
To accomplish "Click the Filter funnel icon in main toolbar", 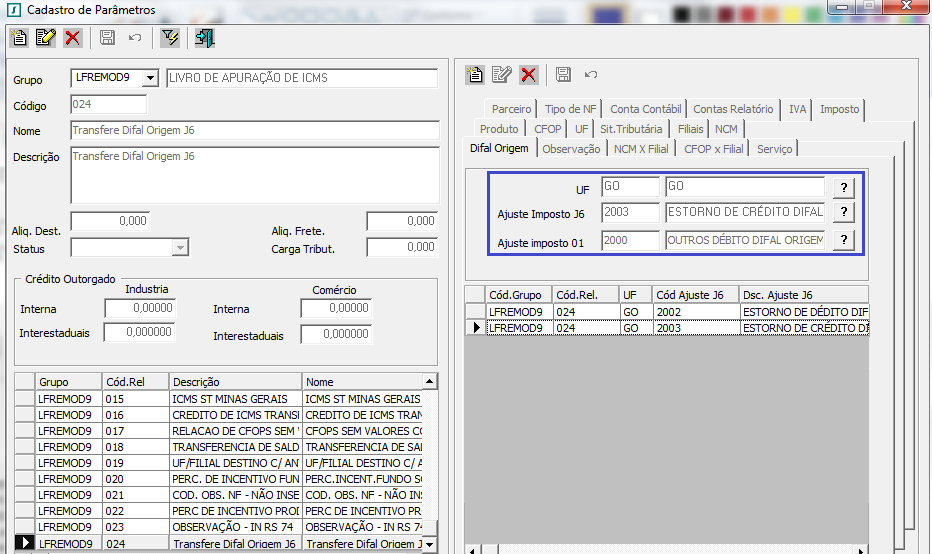I will click(x=169, y=38).
